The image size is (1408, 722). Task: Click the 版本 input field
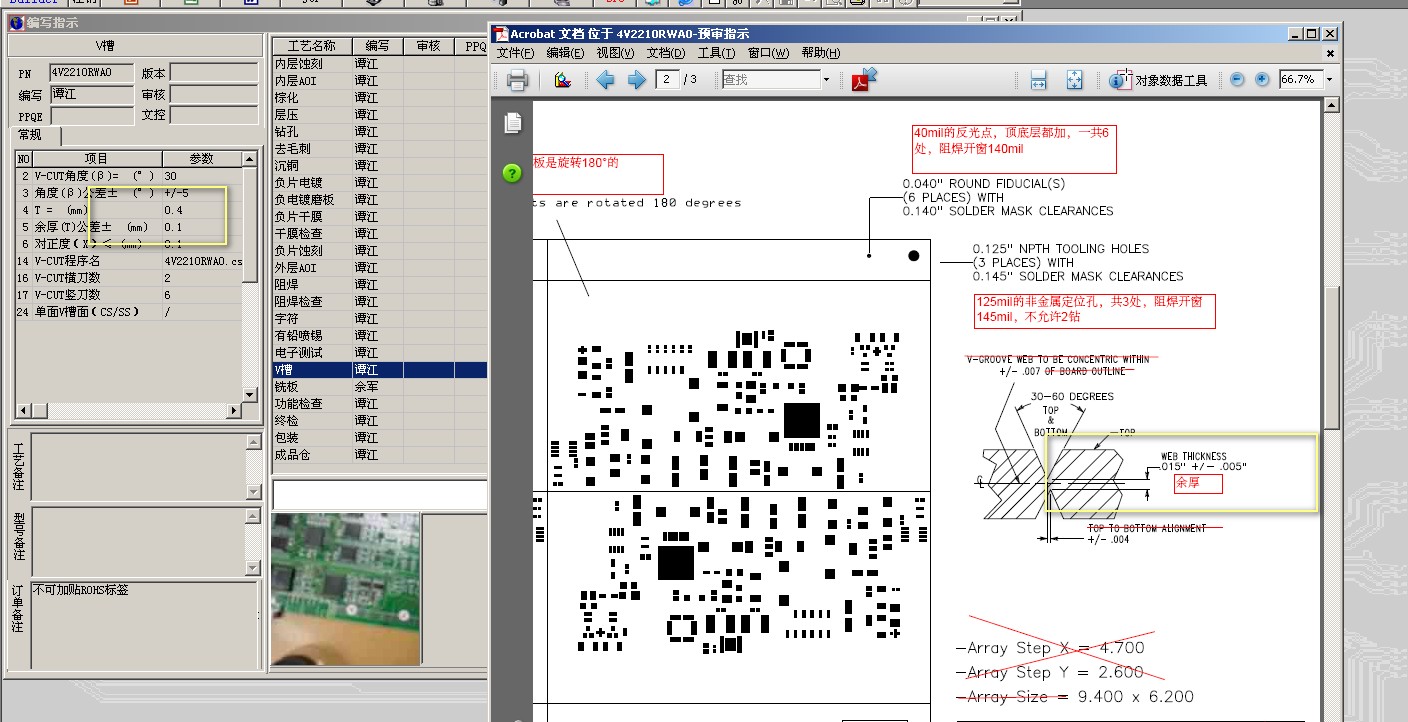tap(213, 73)
